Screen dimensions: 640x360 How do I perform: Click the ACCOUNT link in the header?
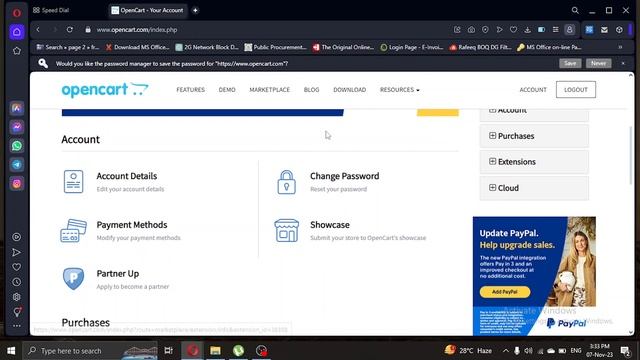tap(533, 89)
